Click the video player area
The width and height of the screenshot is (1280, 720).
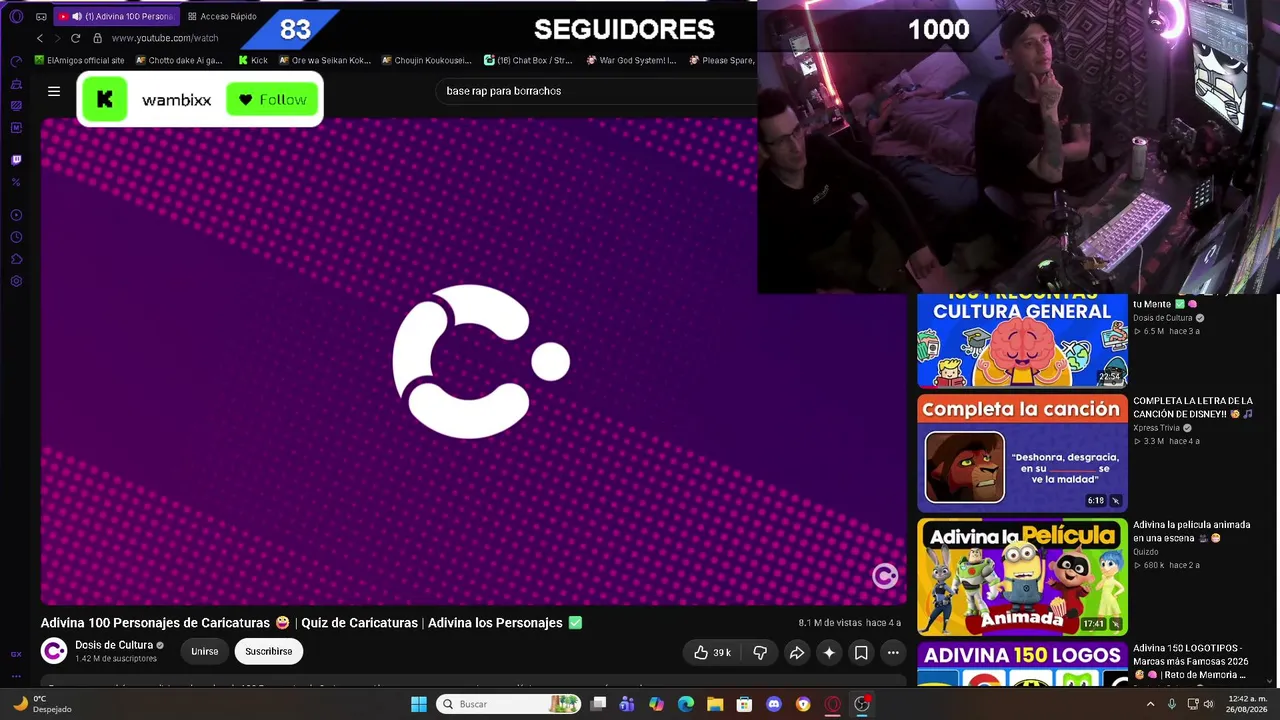coord(473,361)
